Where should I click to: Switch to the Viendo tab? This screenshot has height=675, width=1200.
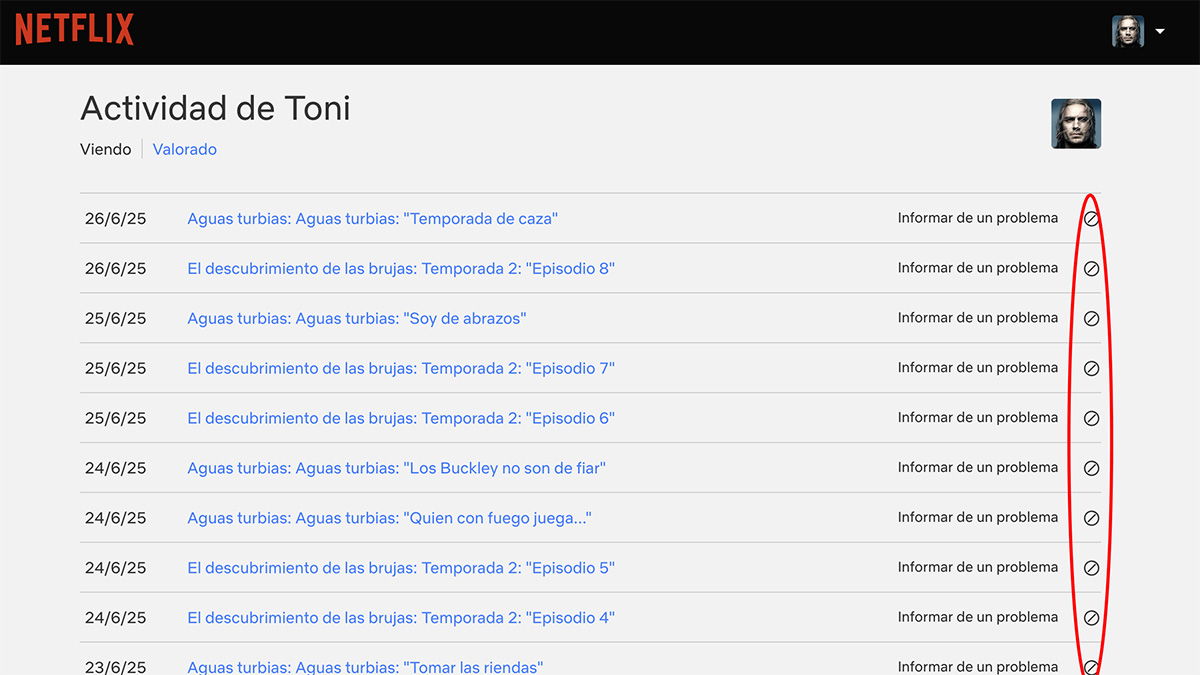point(106,149)
